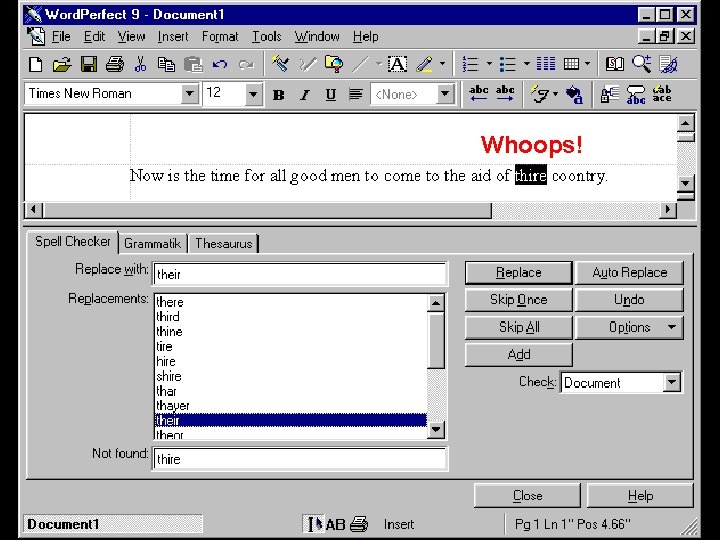Click the Skip All button
Image resolution: width=720 pixels, height=540 pixels.
pos(518,327)
